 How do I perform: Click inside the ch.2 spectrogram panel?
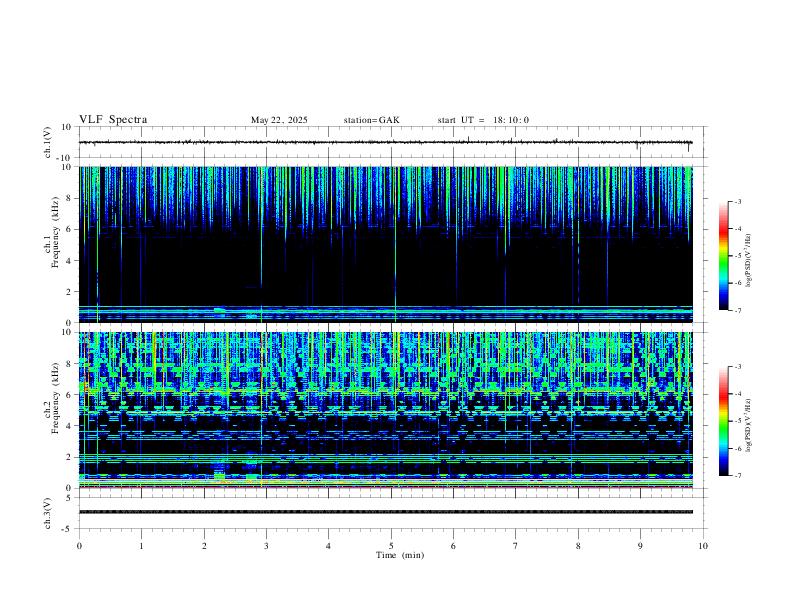pos(385,410)
